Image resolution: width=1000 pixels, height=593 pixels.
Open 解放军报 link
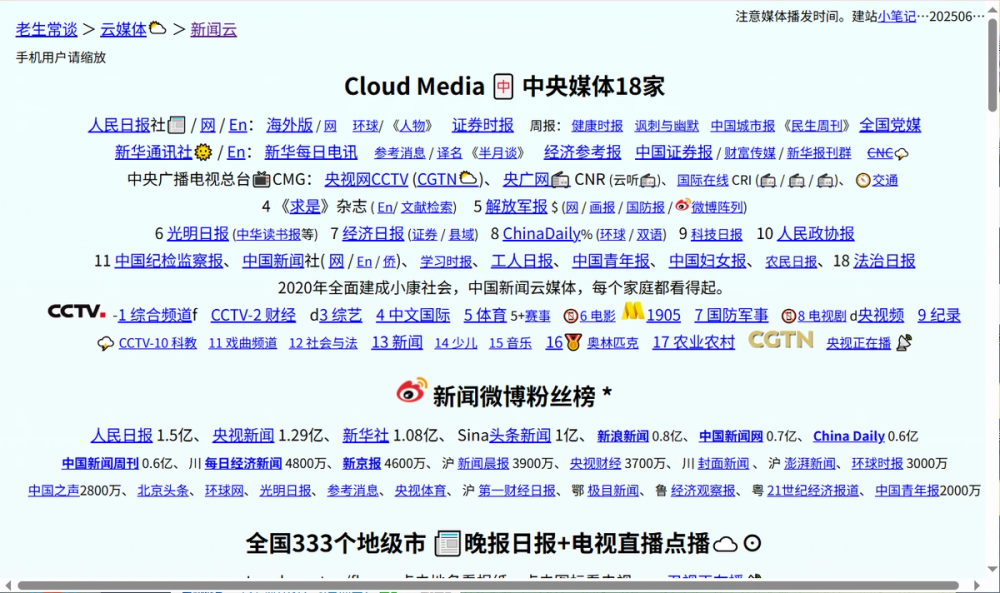point(516,207)
